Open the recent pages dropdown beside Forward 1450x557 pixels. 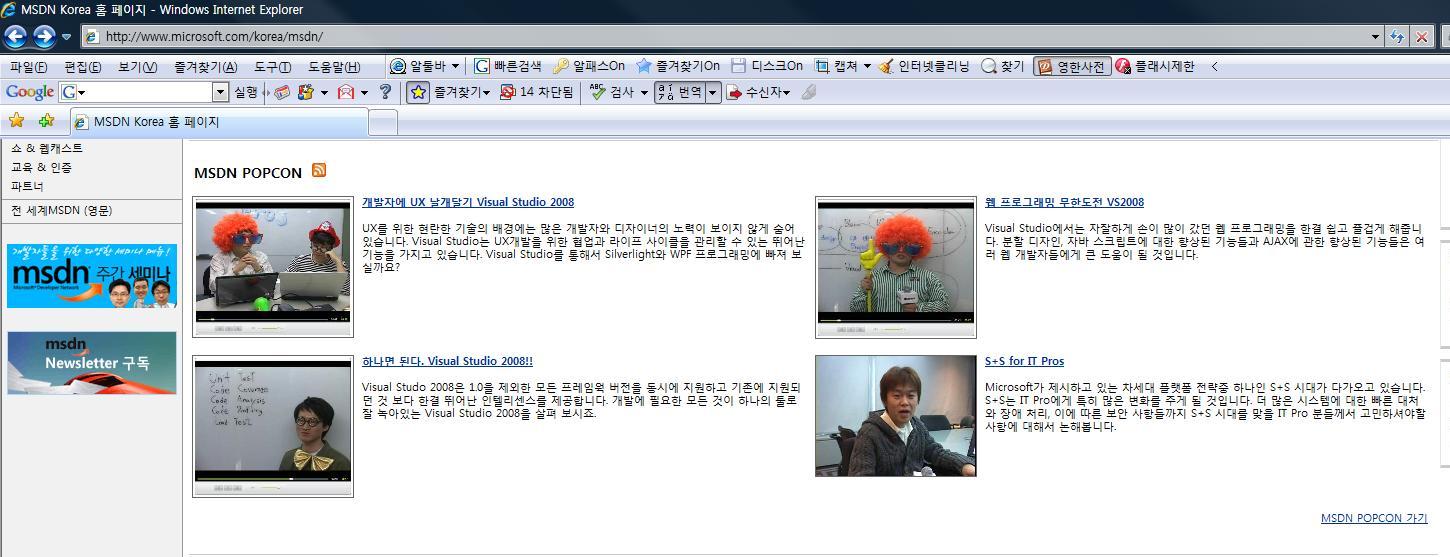coord(67,37)
